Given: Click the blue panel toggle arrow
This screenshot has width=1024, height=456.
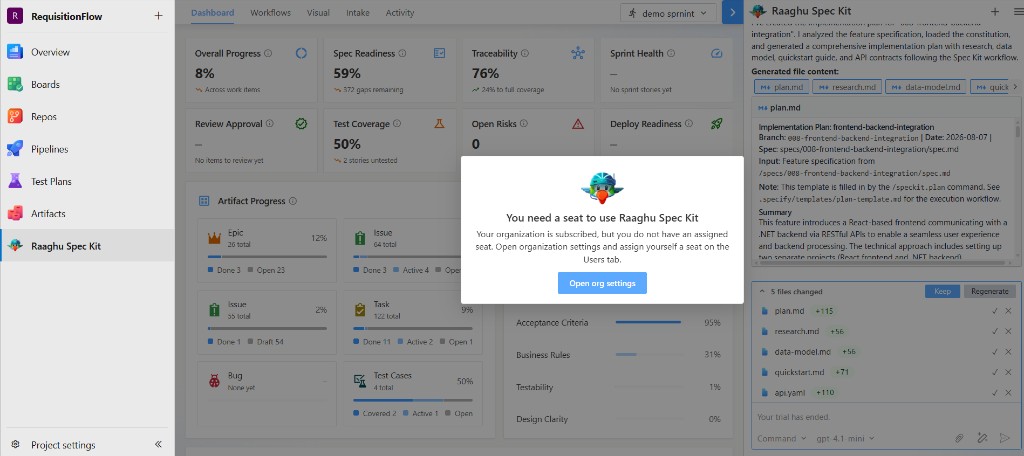Looking at the screenshot, I should 732,12.
